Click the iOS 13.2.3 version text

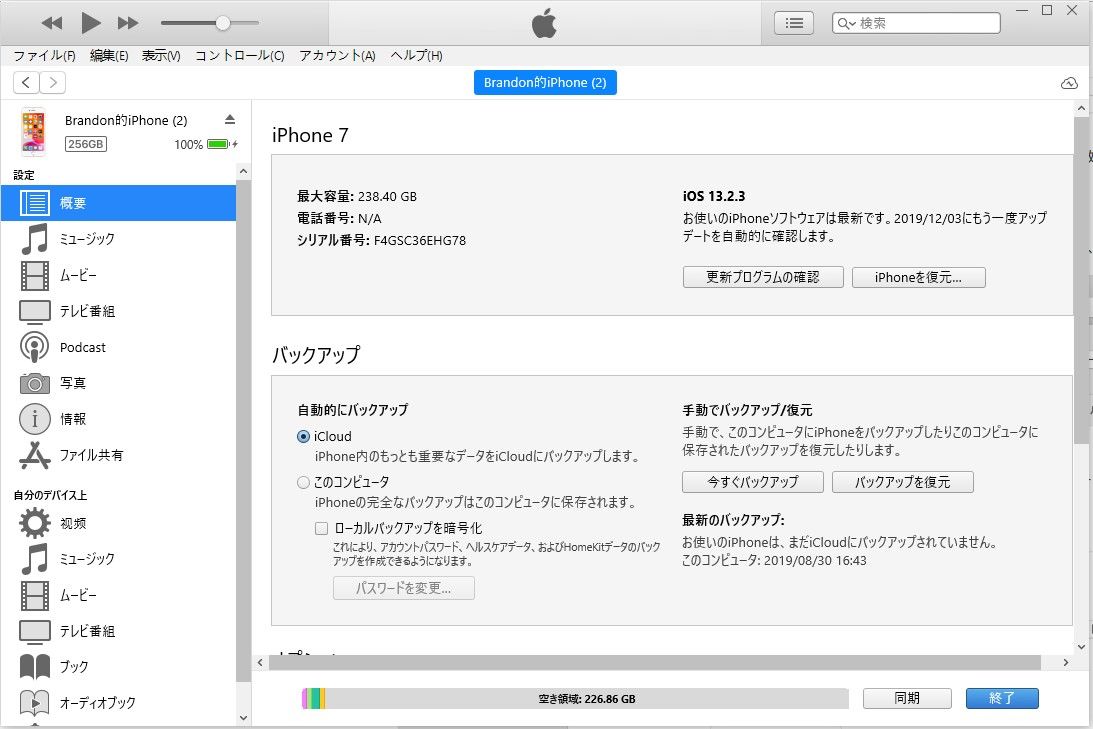[x=714, y=197]
